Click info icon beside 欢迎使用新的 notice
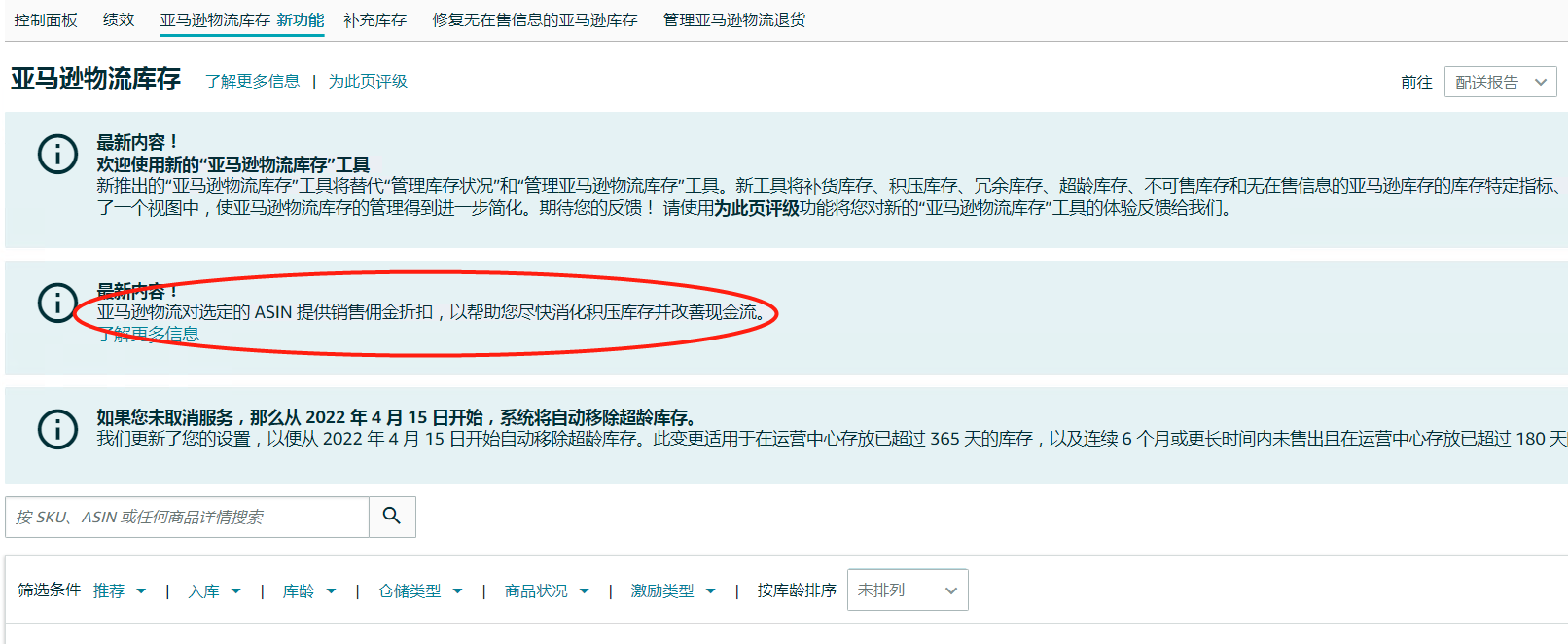1568x644 pixels. point(57,154)
